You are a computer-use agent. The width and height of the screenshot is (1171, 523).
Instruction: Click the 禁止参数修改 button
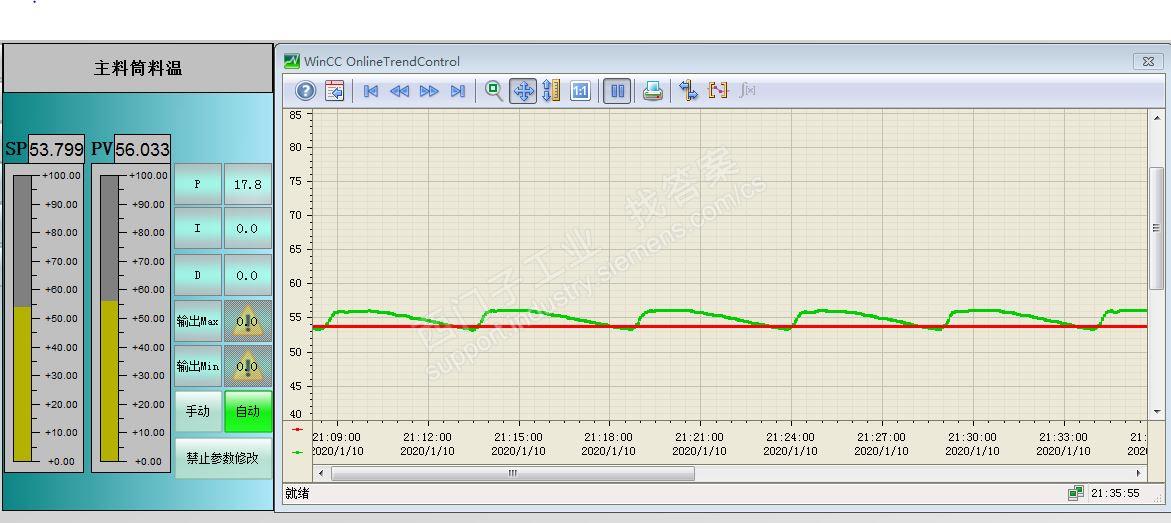[x=223, y=458]
